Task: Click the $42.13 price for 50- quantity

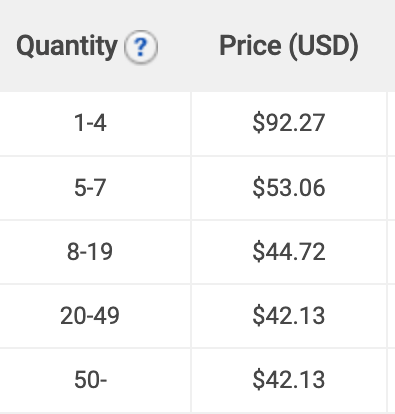Action: pyautogui.click(x=289, y=380)
